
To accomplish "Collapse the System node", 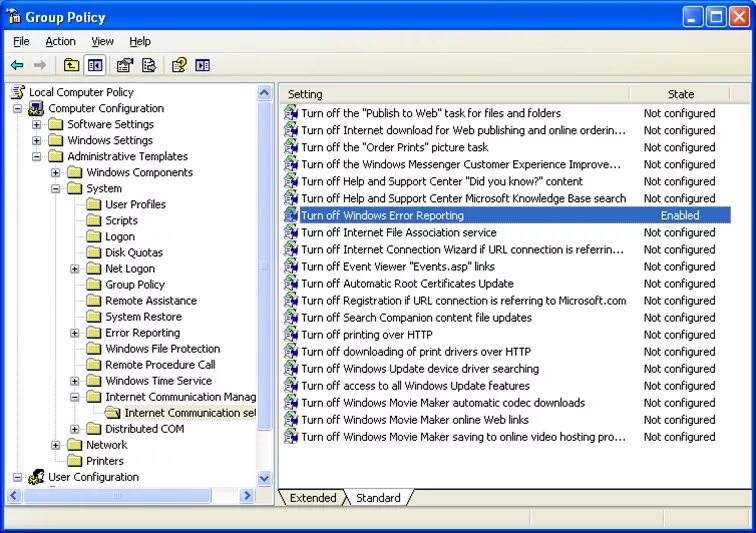I will coord(56,189).
